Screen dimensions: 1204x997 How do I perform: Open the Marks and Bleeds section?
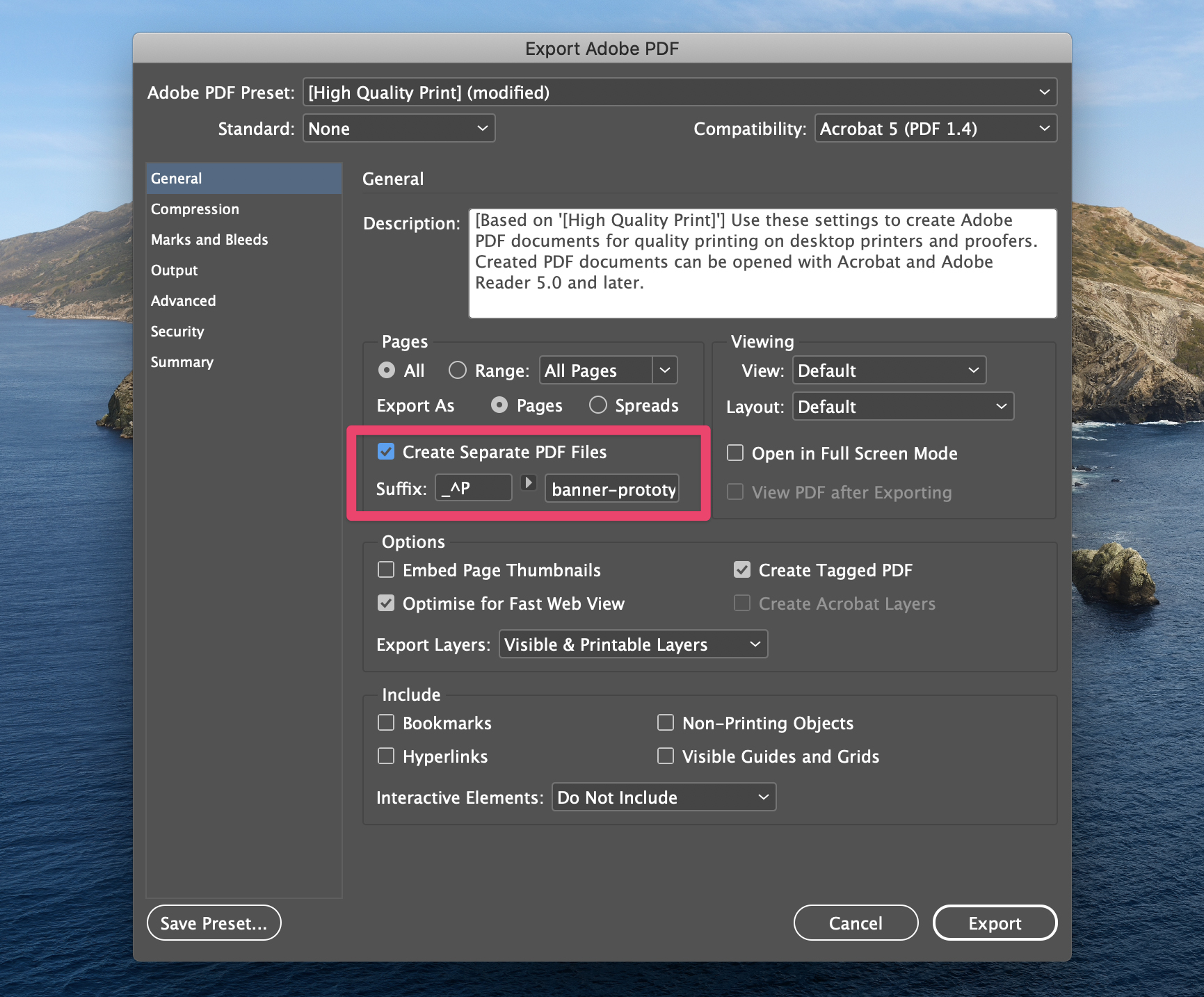244,239
